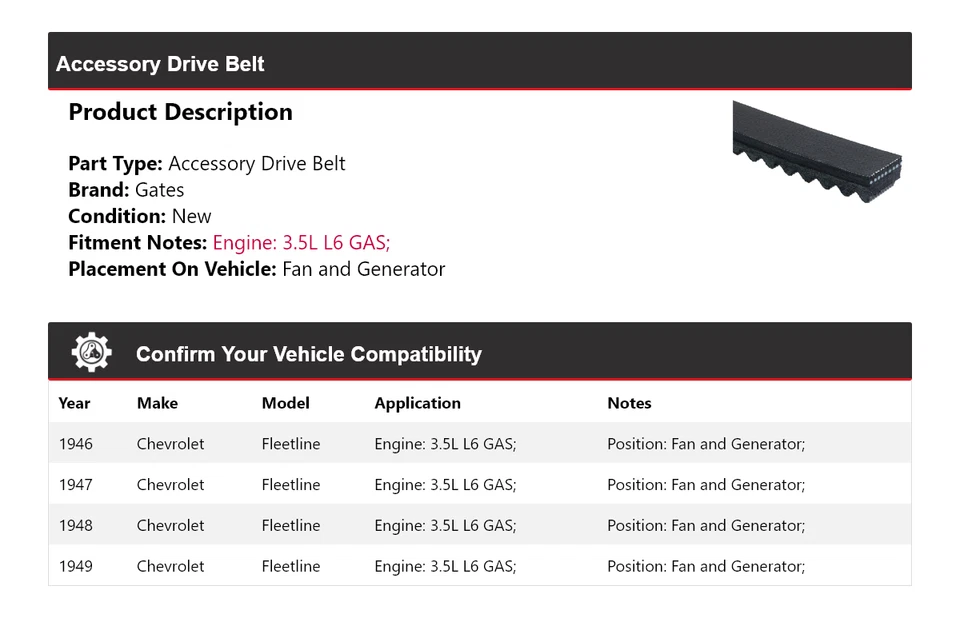Click the gear compatibility icon
The image size is (960, 618).
pyautogui.click(x=91, y=353)
